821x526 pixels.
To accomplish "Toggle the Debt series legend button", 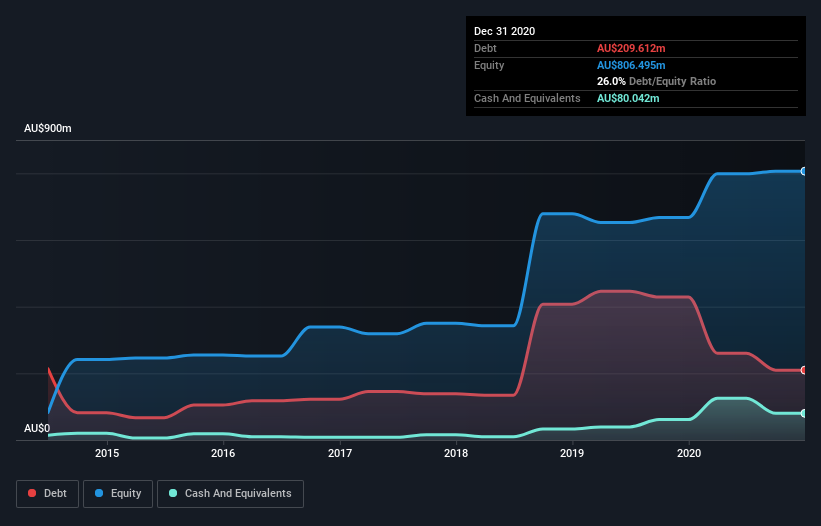I will point(48,494).
